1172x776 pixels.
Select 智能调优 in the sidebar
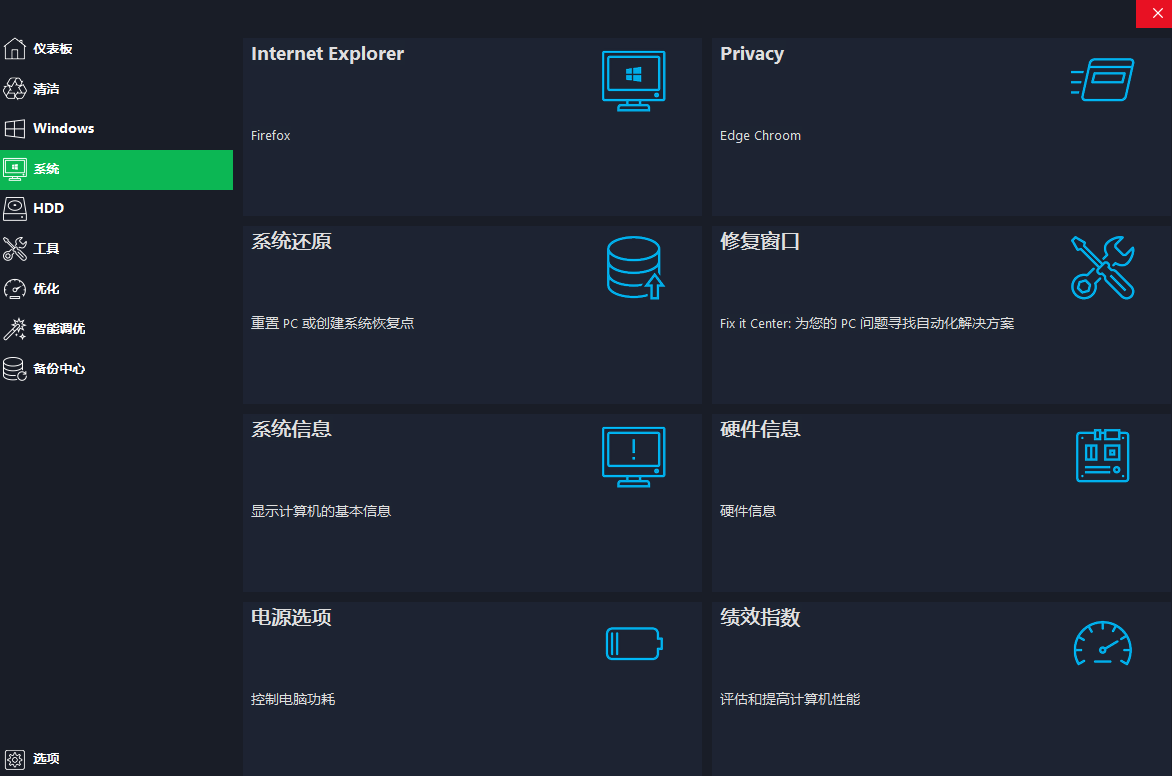58,329
